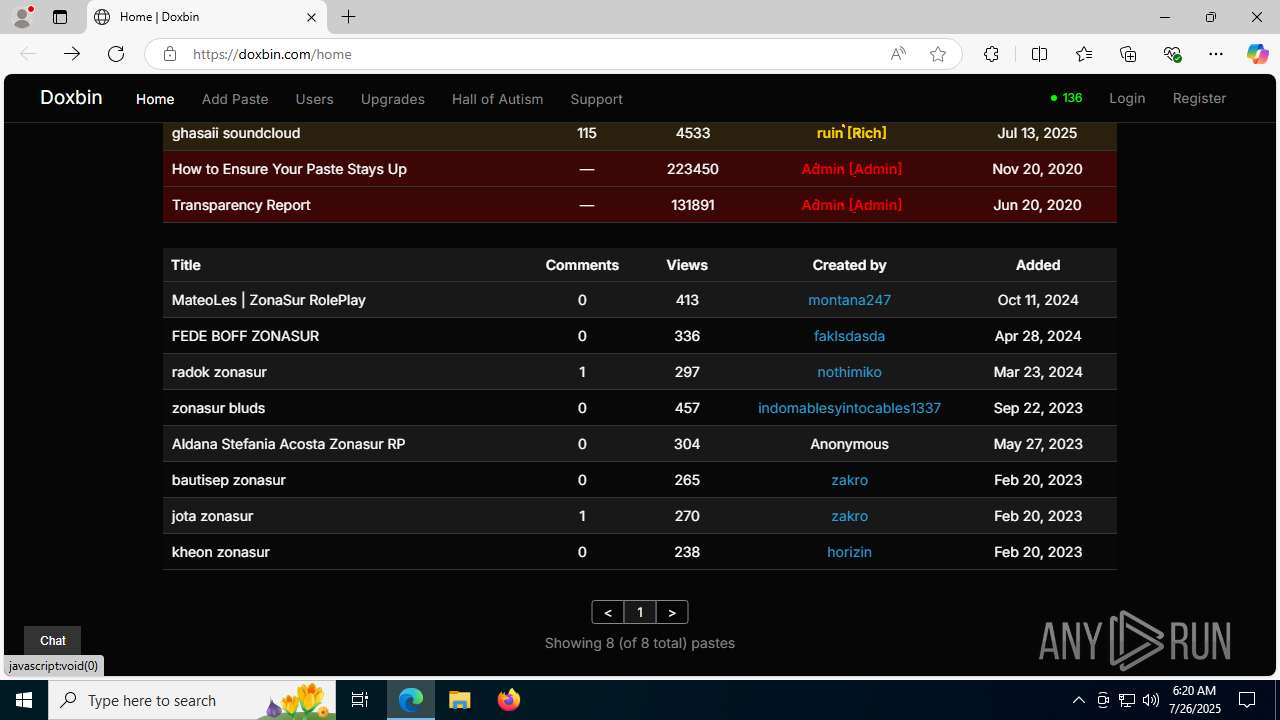The image size is (1280, 720).
Task: Open How to Ensure Your Paste Stays Up
Action: pos(289,169)
